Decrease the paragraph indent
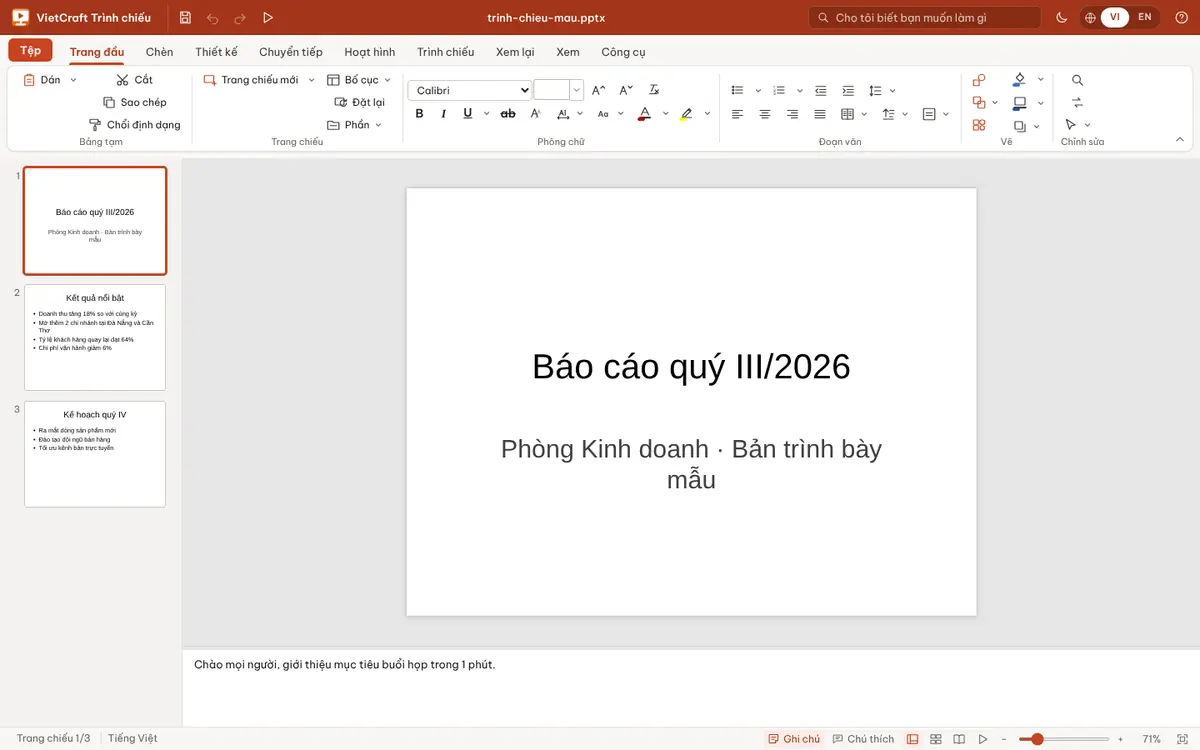 click(x=821, y=90)
